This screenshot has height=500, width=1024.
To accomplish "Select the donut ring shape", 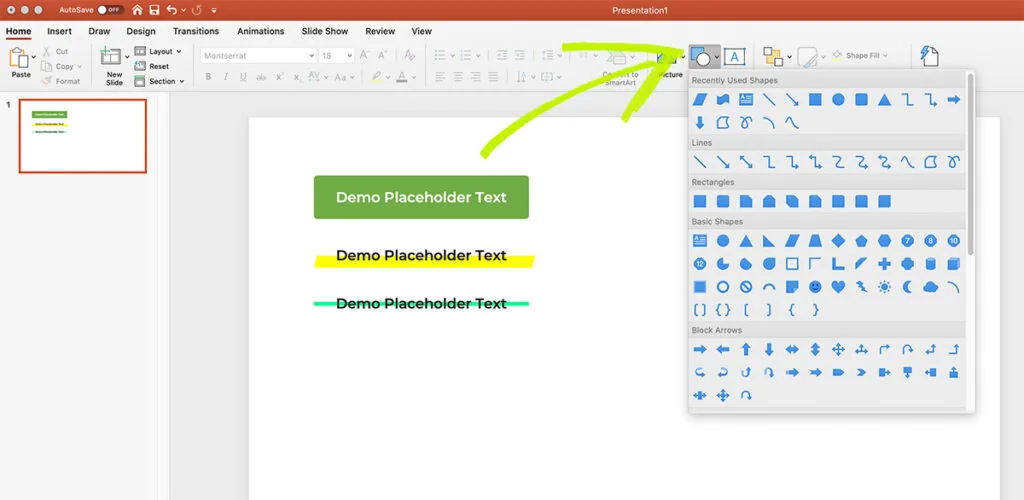I will (x=723, y=287).
